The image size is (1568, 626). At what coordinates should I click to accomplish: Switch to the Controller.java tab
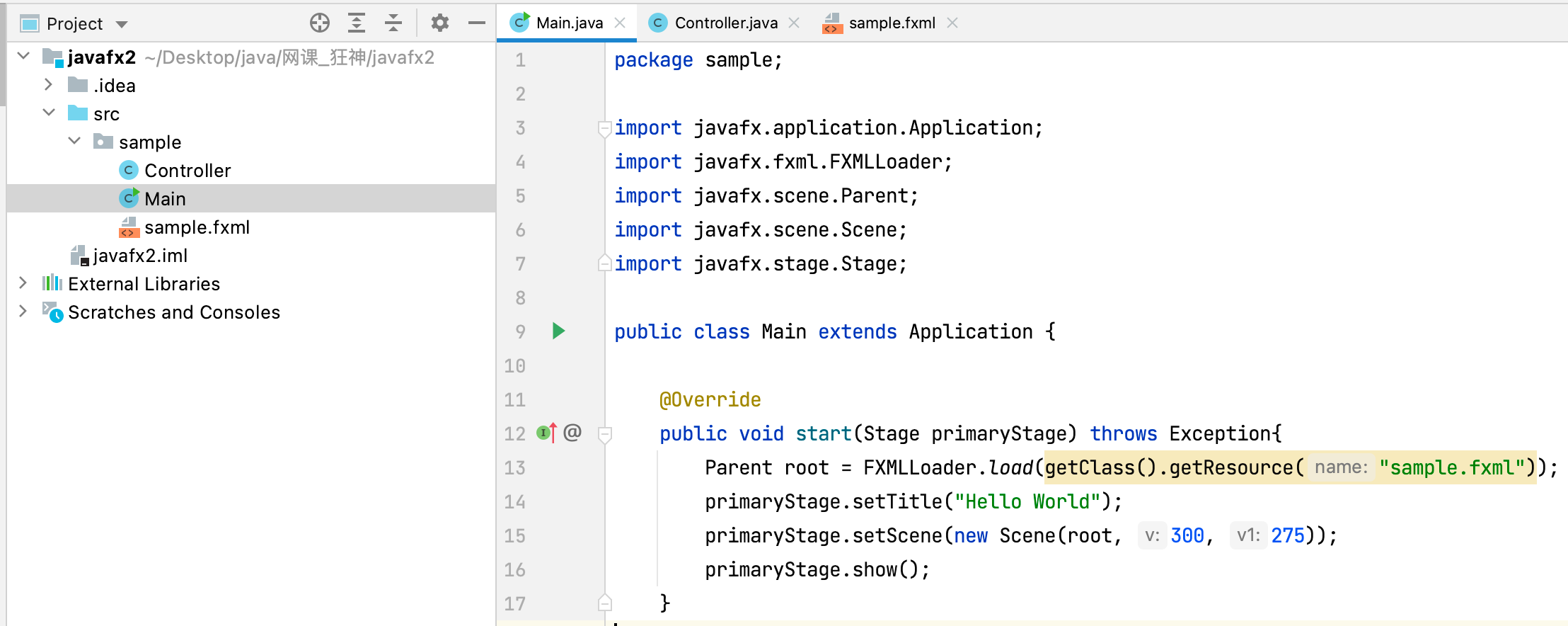pos(725,23)
